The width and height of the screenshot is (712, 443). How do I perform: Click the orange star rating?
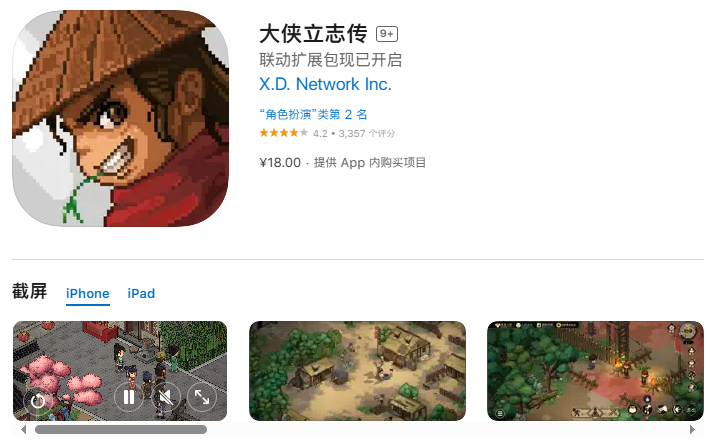click(x=283, y=133)
